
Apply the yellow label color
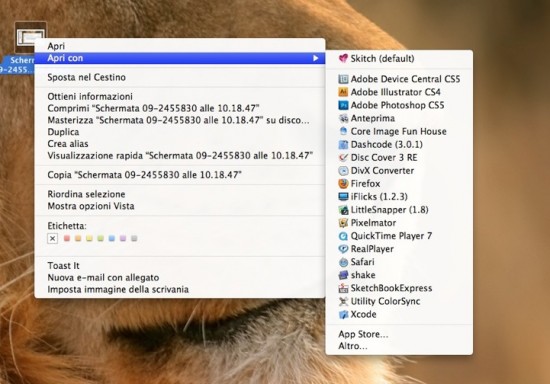(x=89, y=238)
